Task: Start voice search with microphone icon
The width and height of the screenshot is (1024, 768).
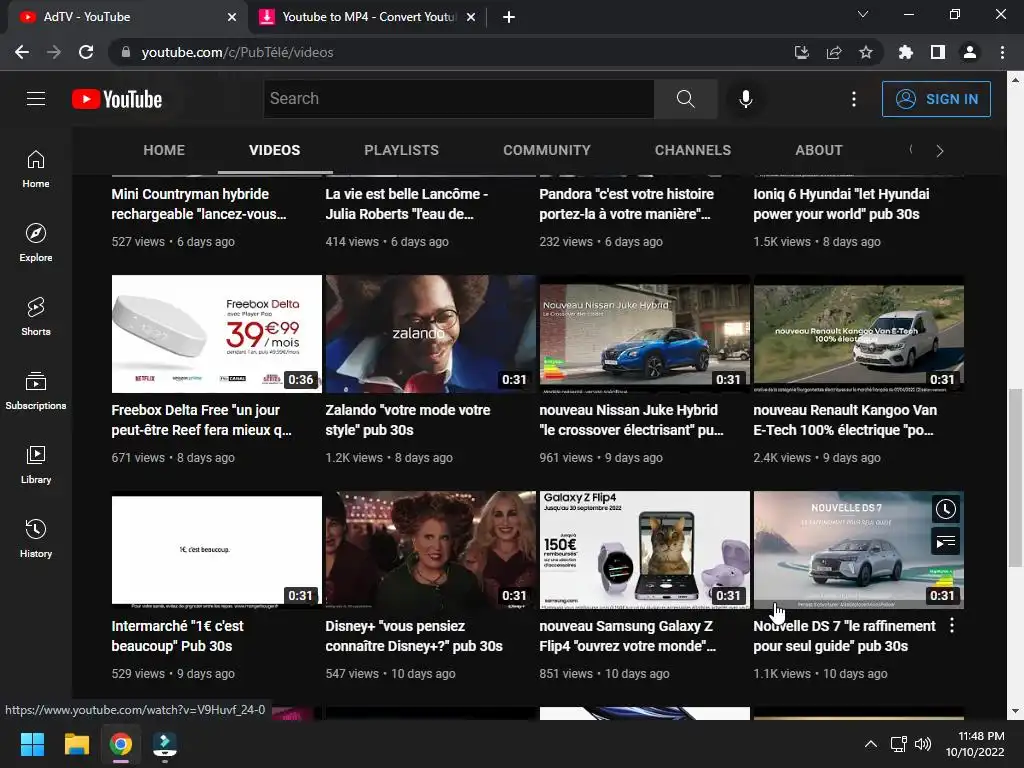Action: pyautogui.click(x=745, y=99)
